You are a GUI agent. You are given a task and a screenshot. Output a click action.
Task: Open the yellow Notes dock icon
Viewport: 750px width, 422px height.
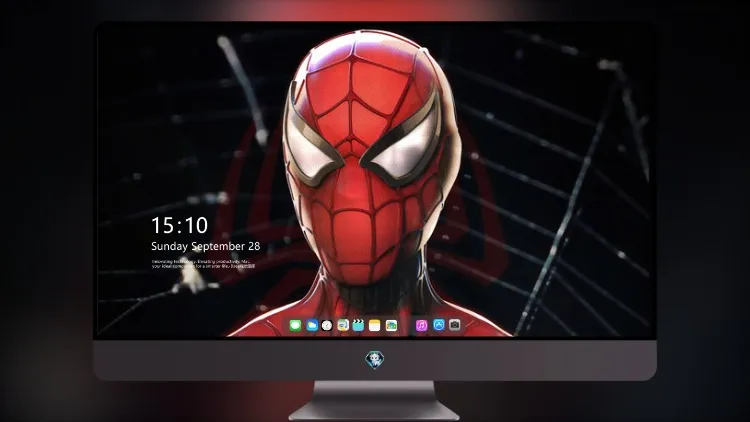tap(375, 325)
